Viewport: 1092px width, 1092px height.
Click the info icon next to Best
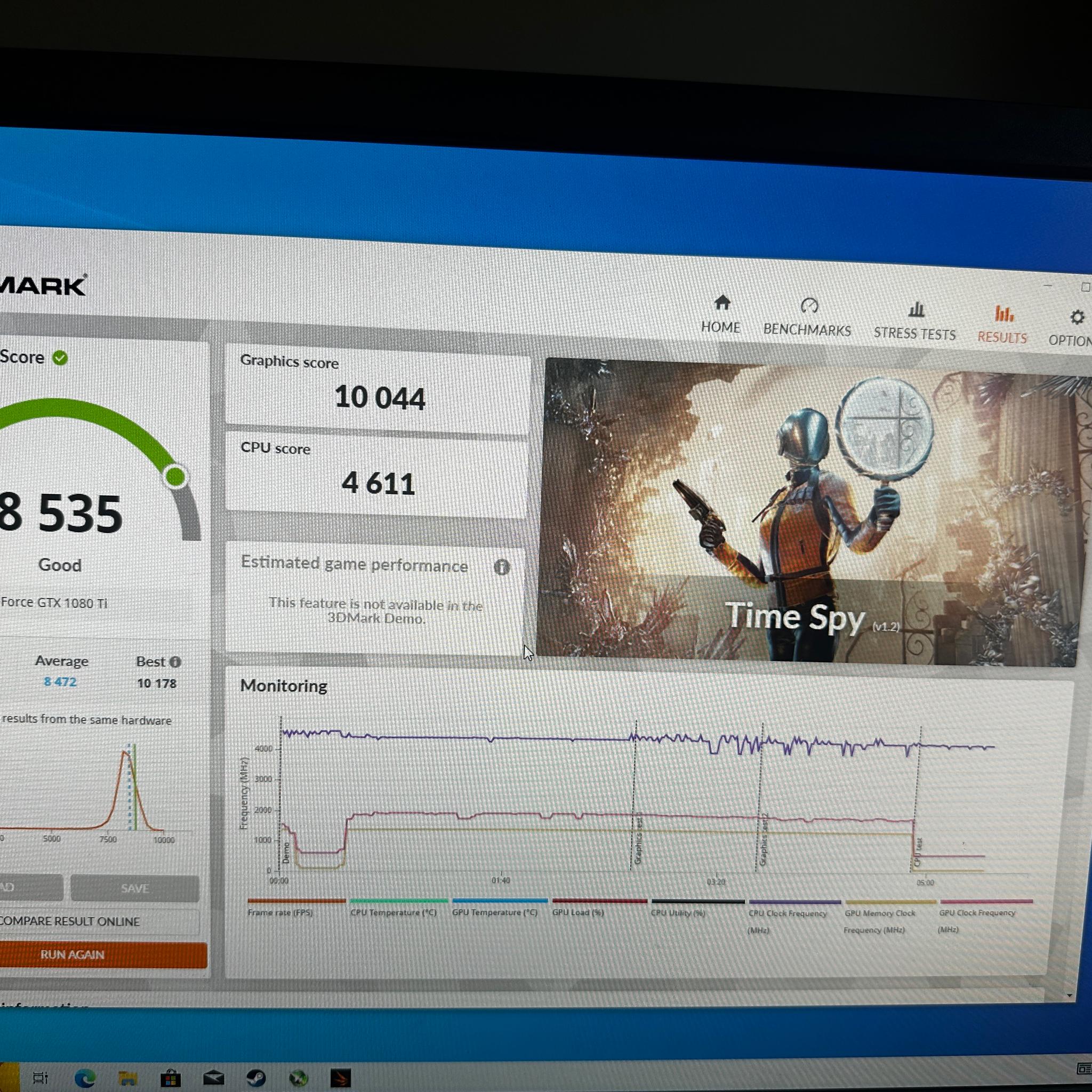pyautogui.click(x=175, y=661)
